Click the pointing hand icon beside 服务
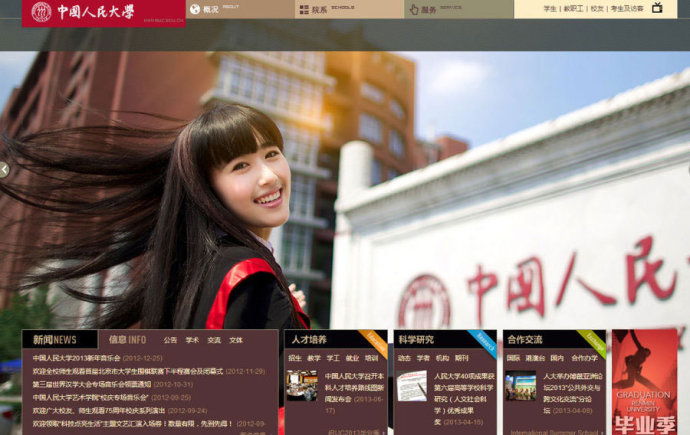Image resolution: width=690 pixels, height=435 pixels. coord(414,10)
